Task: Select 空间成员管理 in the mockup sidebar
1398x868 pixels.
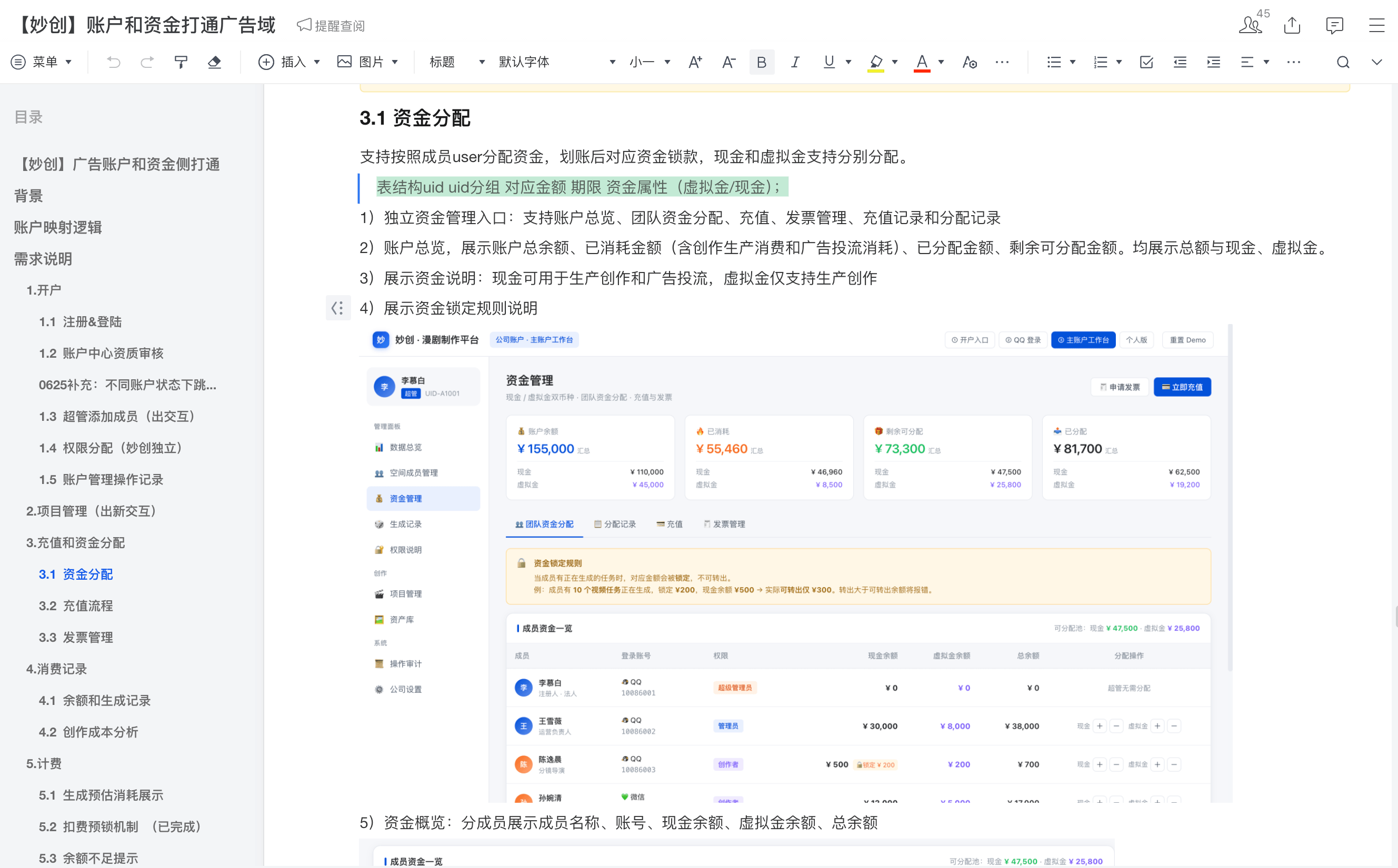Action: (423, 473)
